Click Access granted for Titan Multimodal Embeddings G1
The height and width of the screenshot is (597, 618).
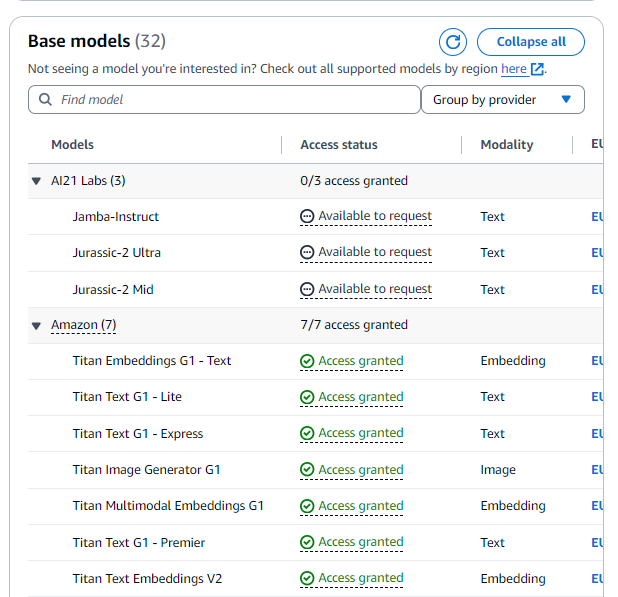coord(352,506)
